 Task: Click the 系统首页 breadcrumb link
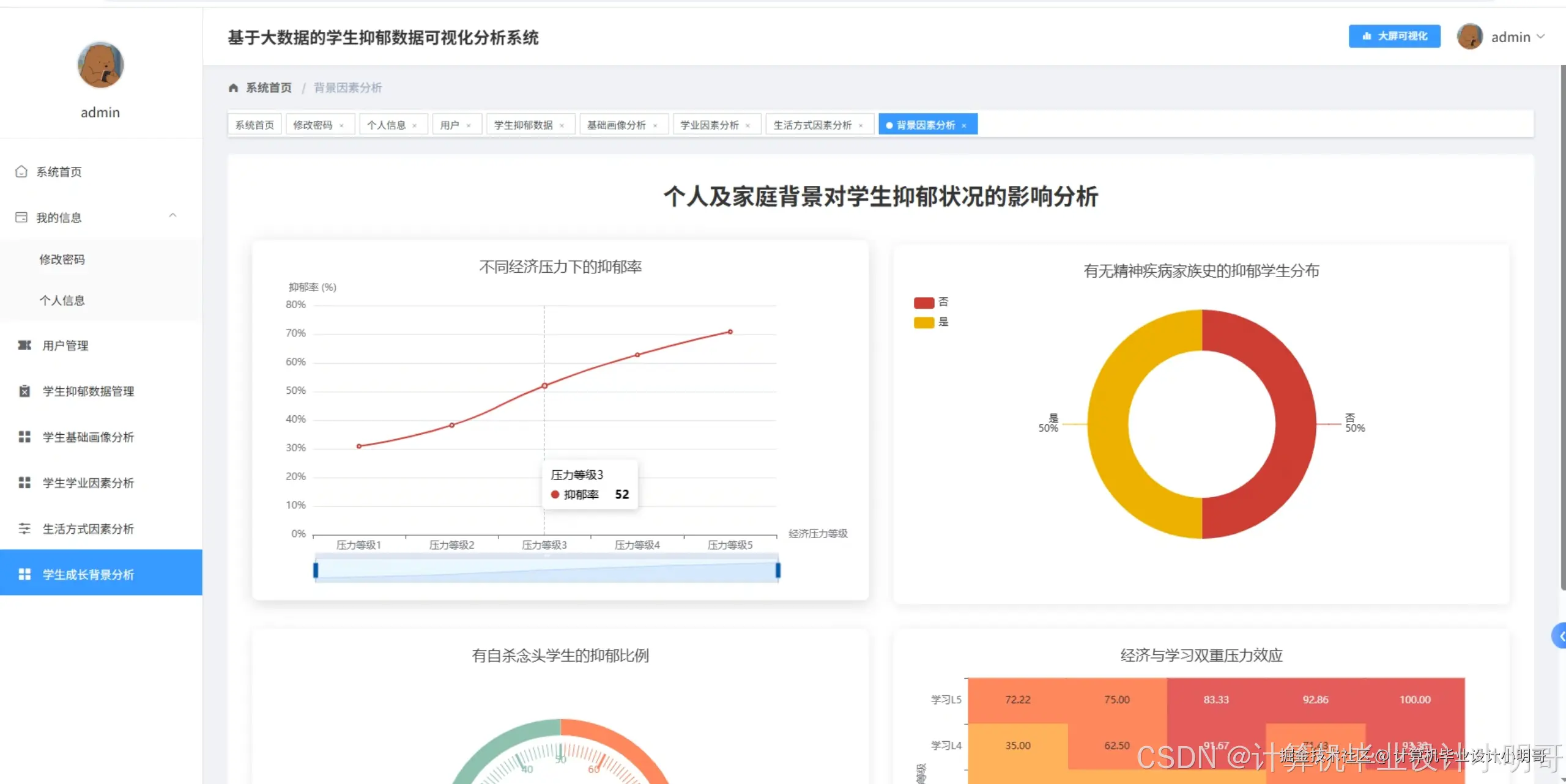pos(269,88)
